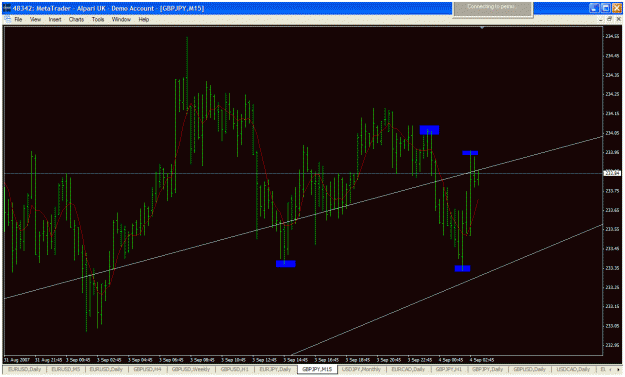Open the Window menu
The image size is (625, 377).
(121, 19)
